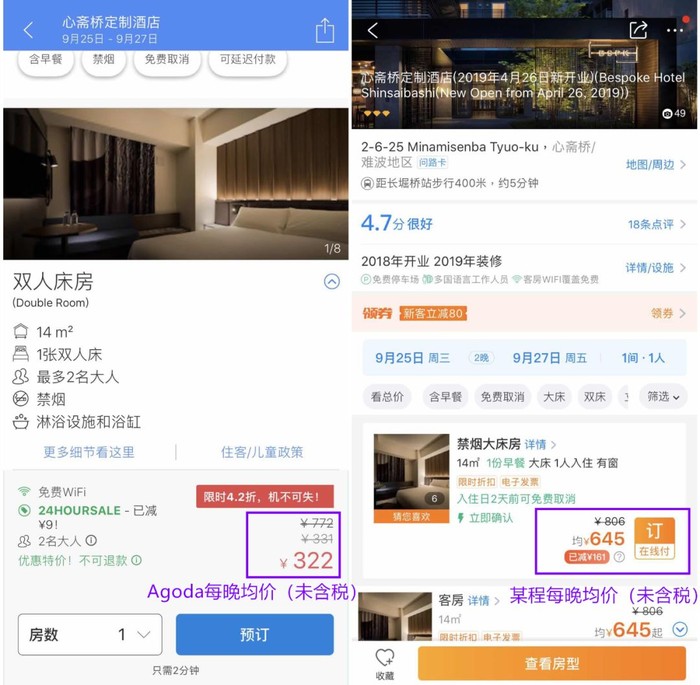The image size is (700, 685).
Task: Open the 筛选 filter dropdown
Action: [x=663, y=397]
